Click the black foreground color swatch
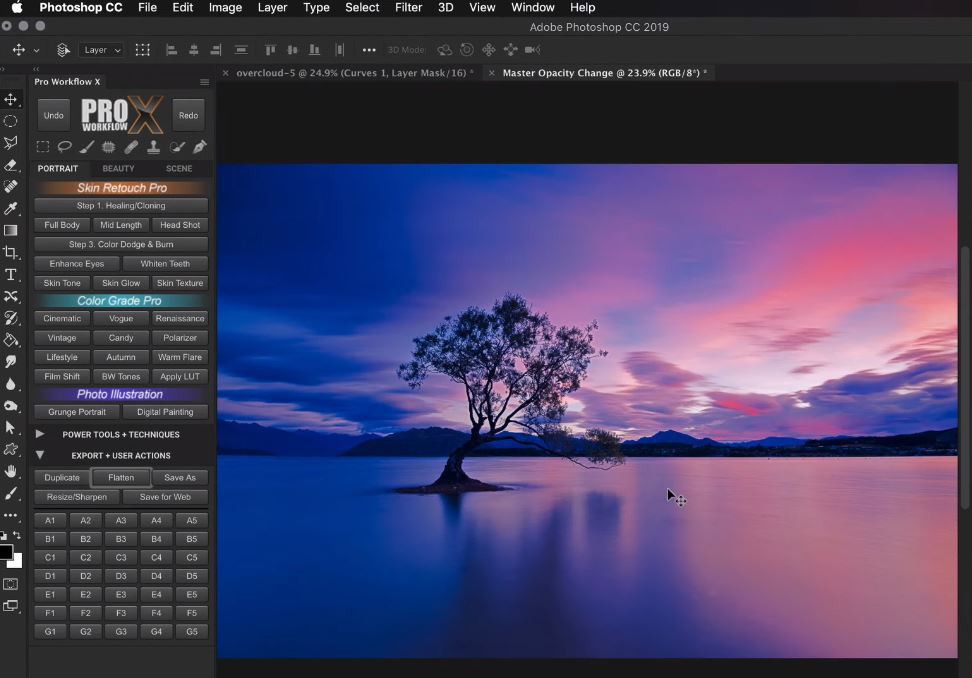This screenshot has width=972, height=678. tap(6, 552)
